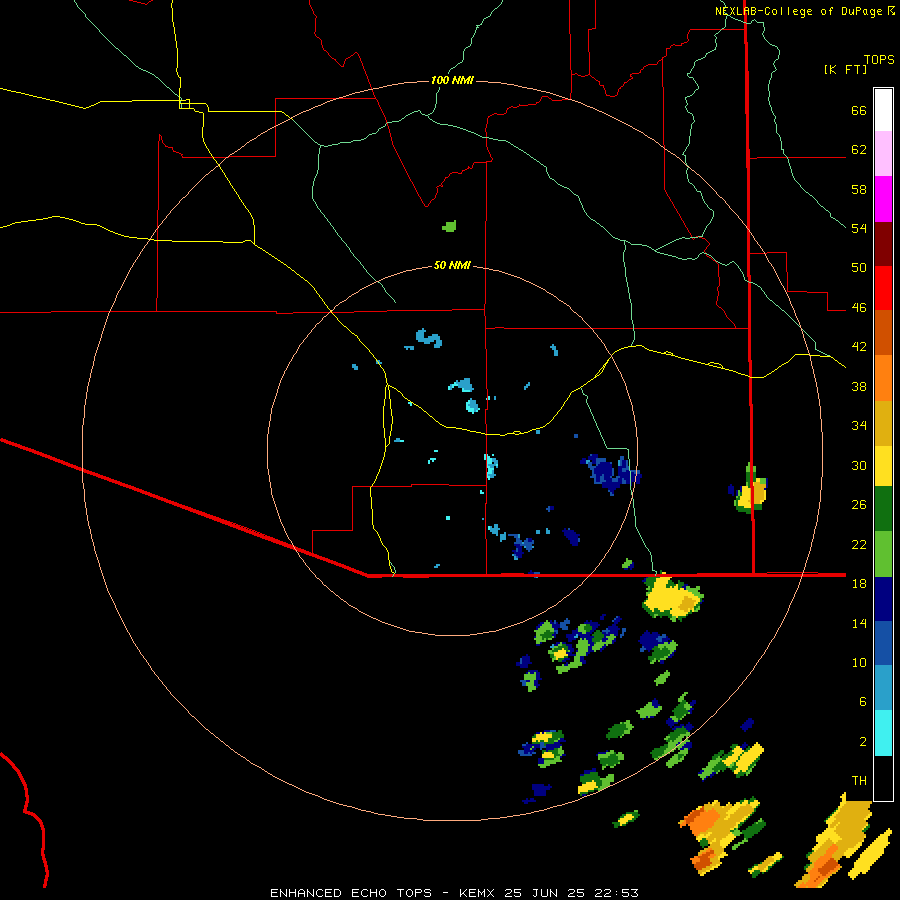Select legend value "2"
The image size is (900, 900).
tap(863, 741)
